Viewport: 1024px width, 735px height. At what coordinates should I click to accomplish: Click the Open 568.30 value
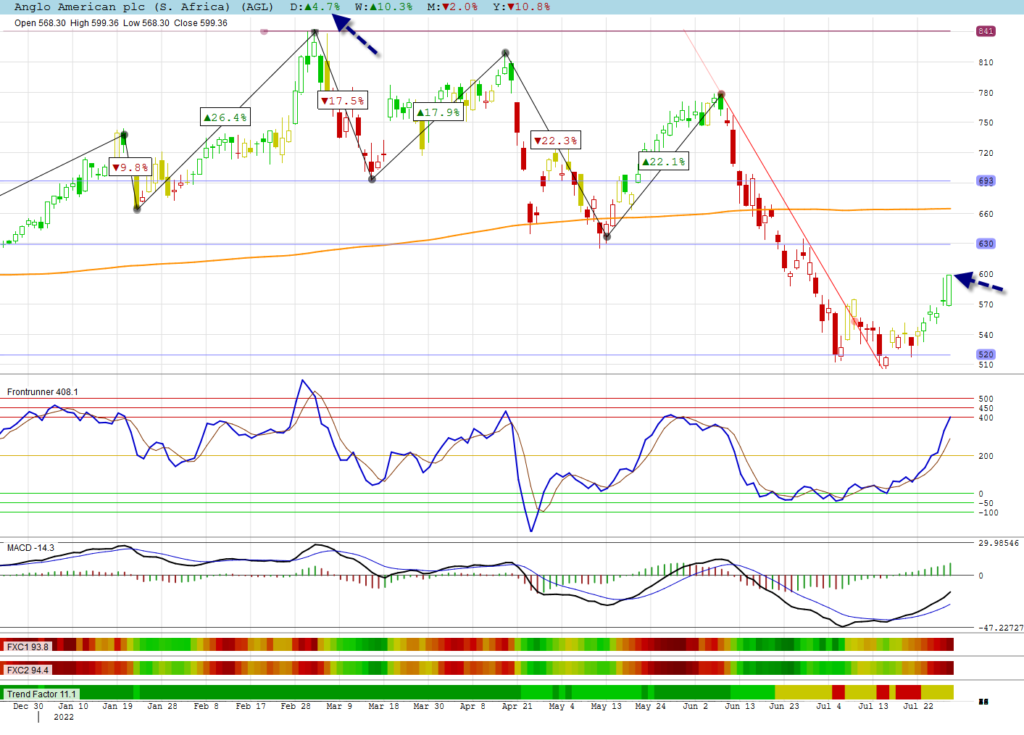40,23
